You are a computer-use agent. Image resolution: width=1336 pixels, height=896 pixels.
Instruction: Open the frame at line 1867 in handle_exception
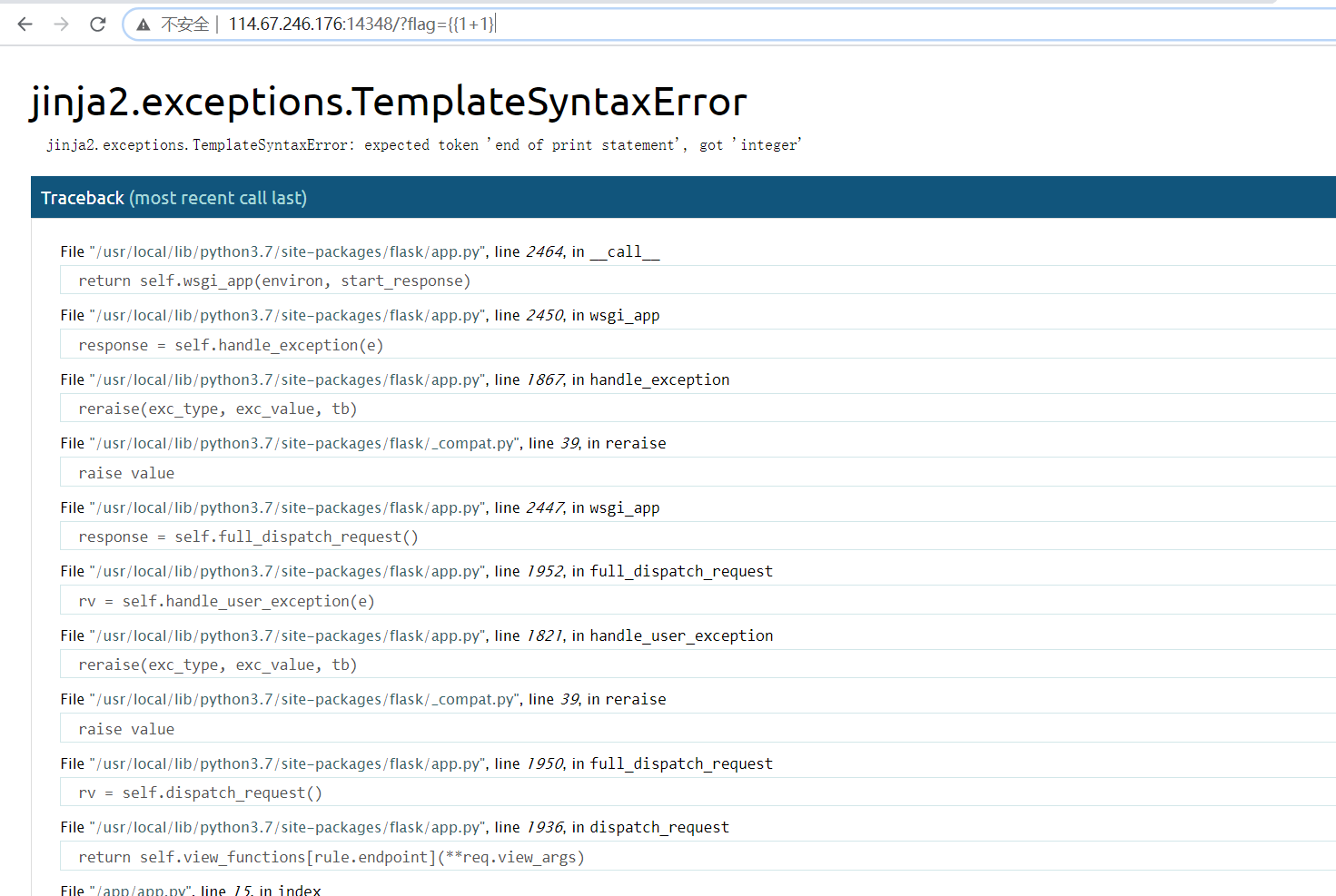[395, 379]
